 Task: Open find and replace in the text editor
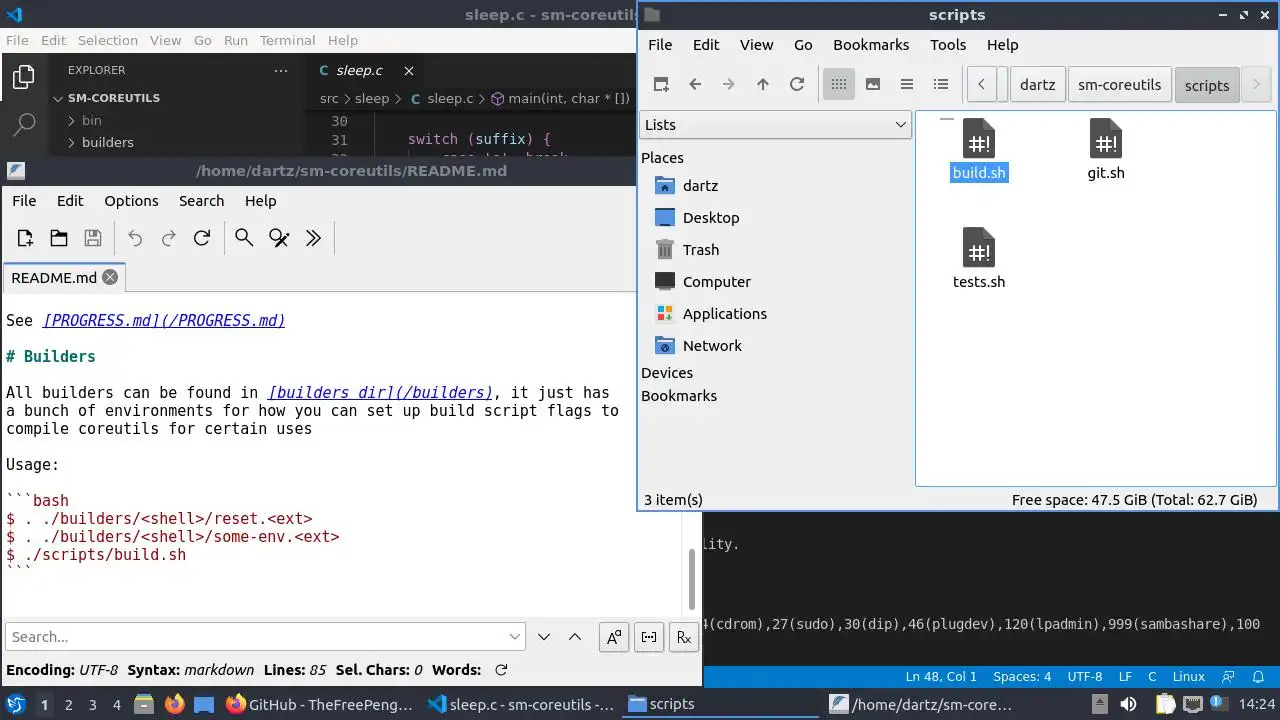click(x=279, y=238)
